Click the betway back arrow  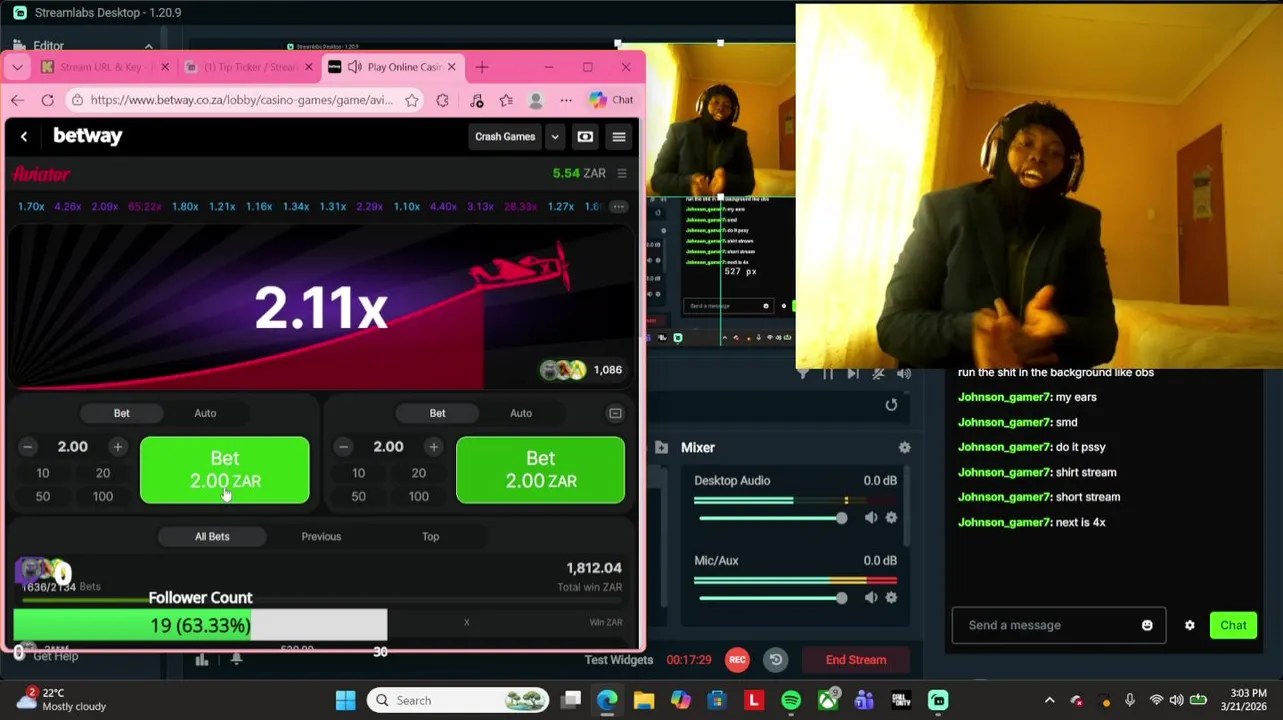coord(24,137)
